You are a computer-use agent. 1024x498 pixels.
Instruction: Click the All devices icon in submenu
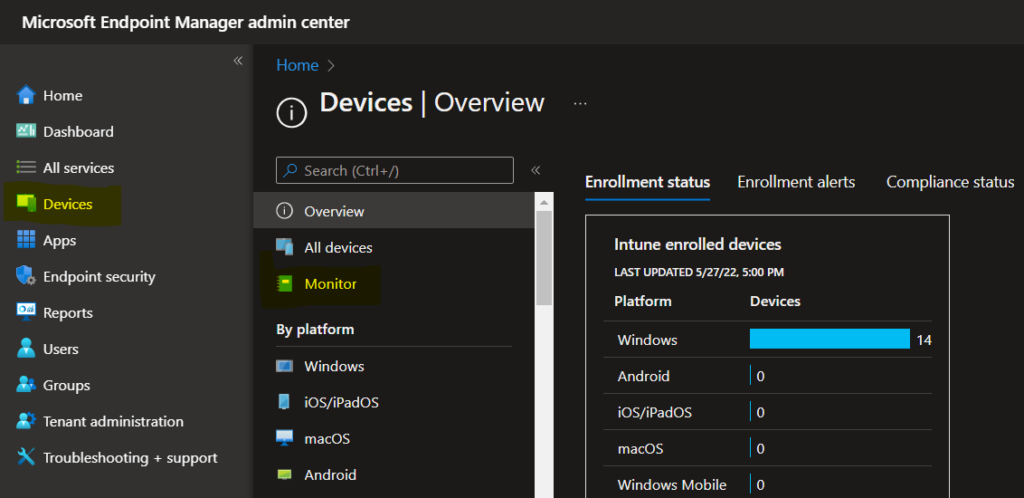point(284,247)
